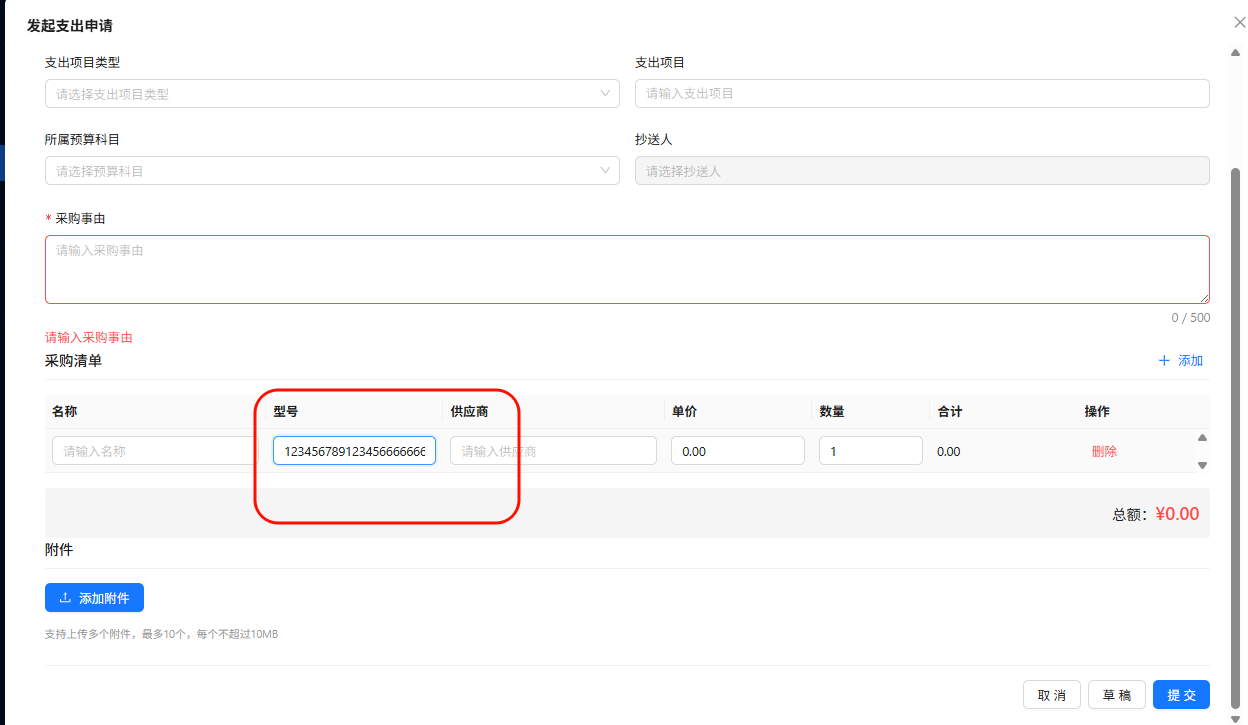Click the plus icon beside 添加
This screenshot has width=1248, height=725.
click(x=1164, y=361)
